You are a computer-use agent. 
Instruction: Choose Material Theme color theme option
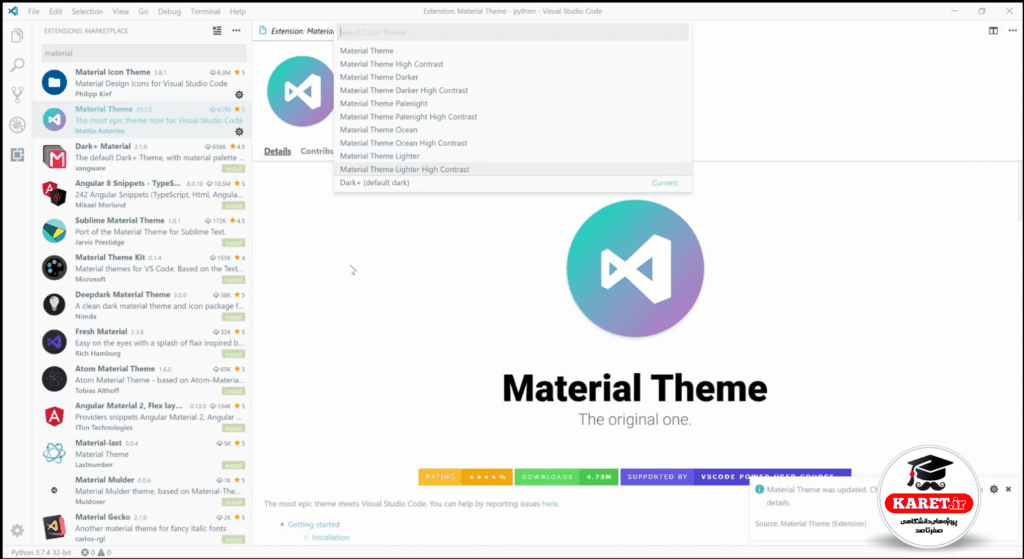coord(513,51)
